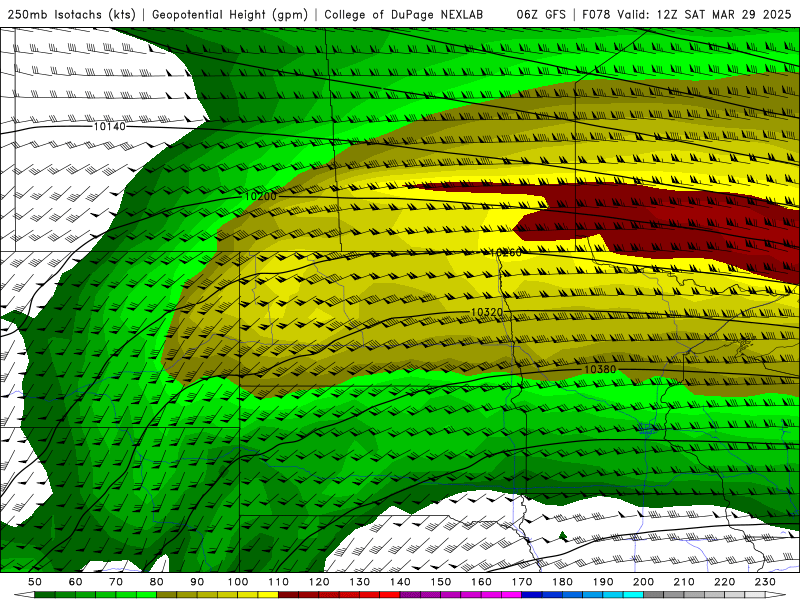
Task: Click the 230 value on the color scale
Action: (765, 582)
